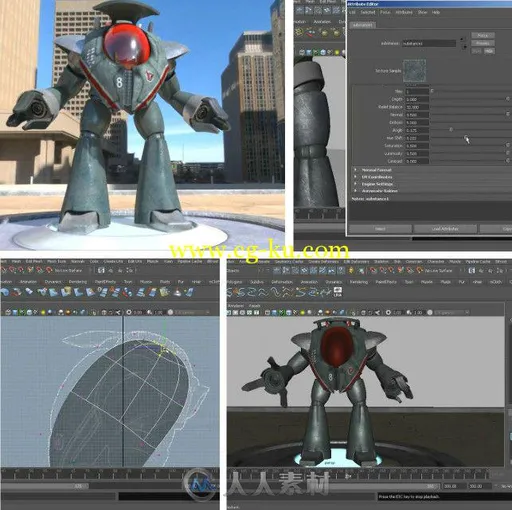Toggle use all lights in robot viewport
This screenshot has width=512, height=510.
pyautogui.click(x=302, y=313)
